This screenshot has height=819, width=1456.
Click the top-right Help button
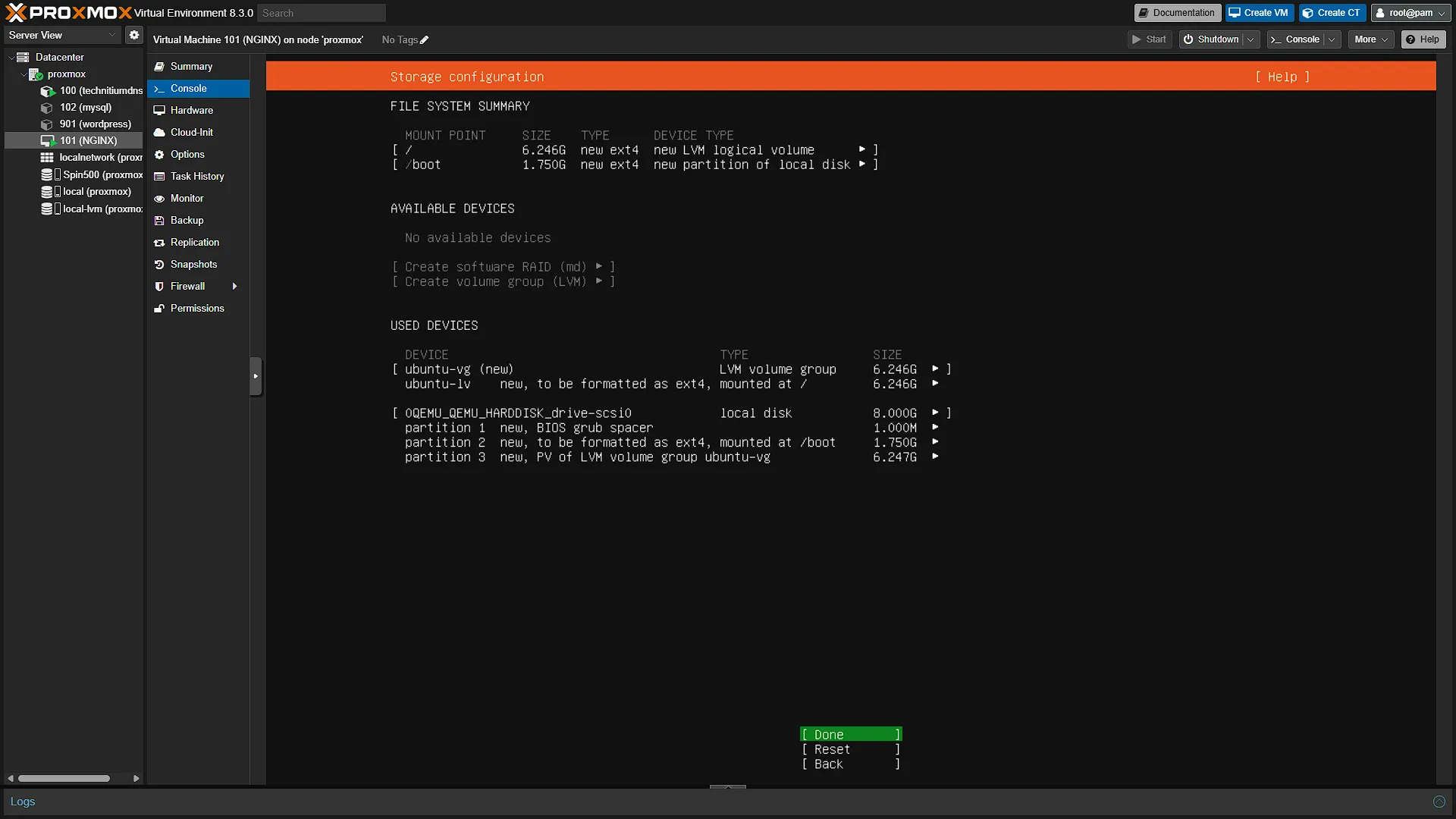click(1423, 39)
